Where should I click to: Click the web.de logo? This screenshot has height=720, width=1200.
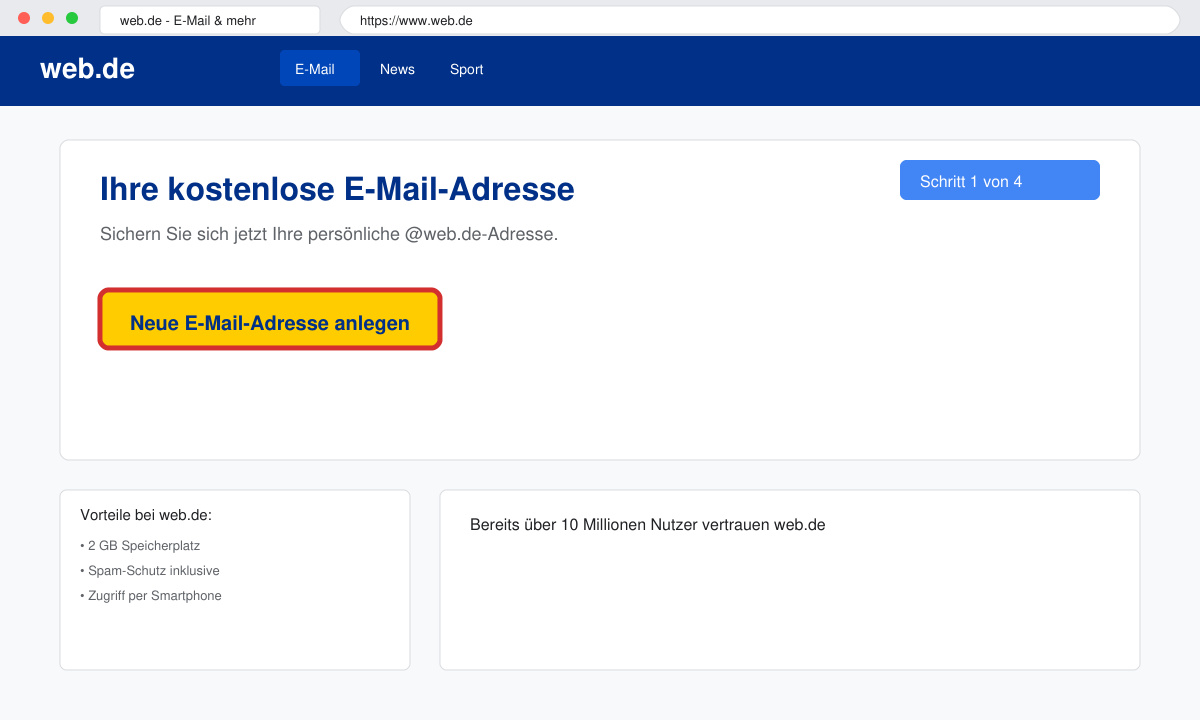tap(87, 68)
